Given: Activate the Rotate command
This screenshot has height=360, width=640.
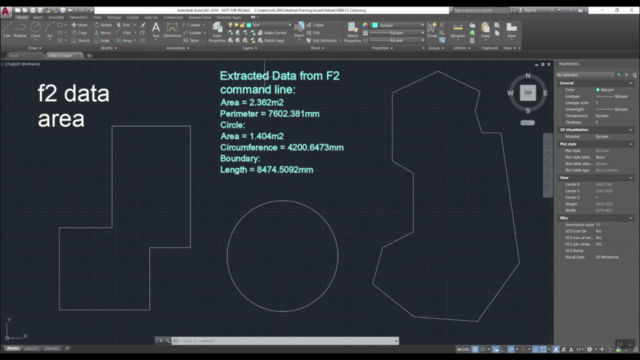Looking at the screenshot, I should pyautogui.click(x=103, y=25).
